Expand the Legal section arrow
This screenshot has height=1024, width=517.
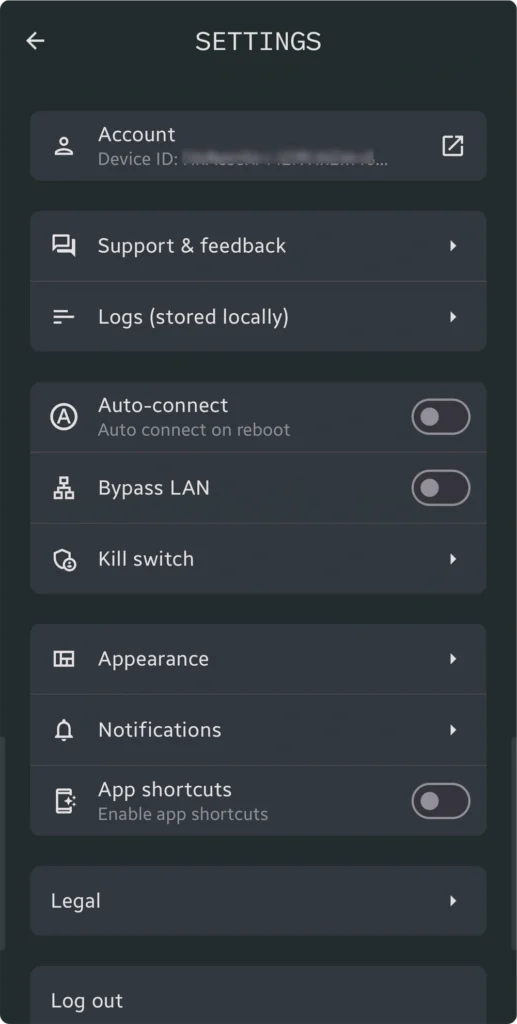(453, 901)
